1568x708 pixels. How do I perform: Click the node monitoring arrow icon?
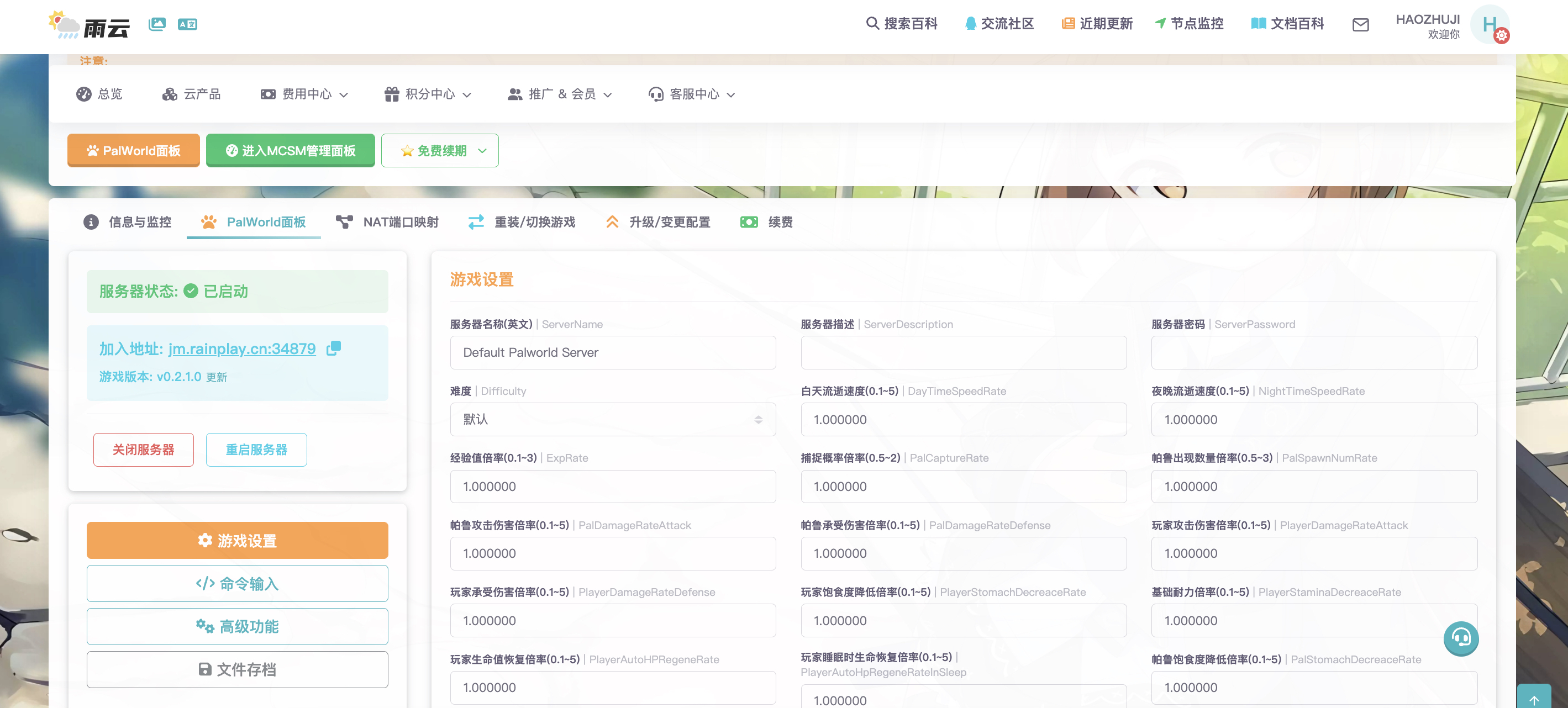[x=1160, y=24]
